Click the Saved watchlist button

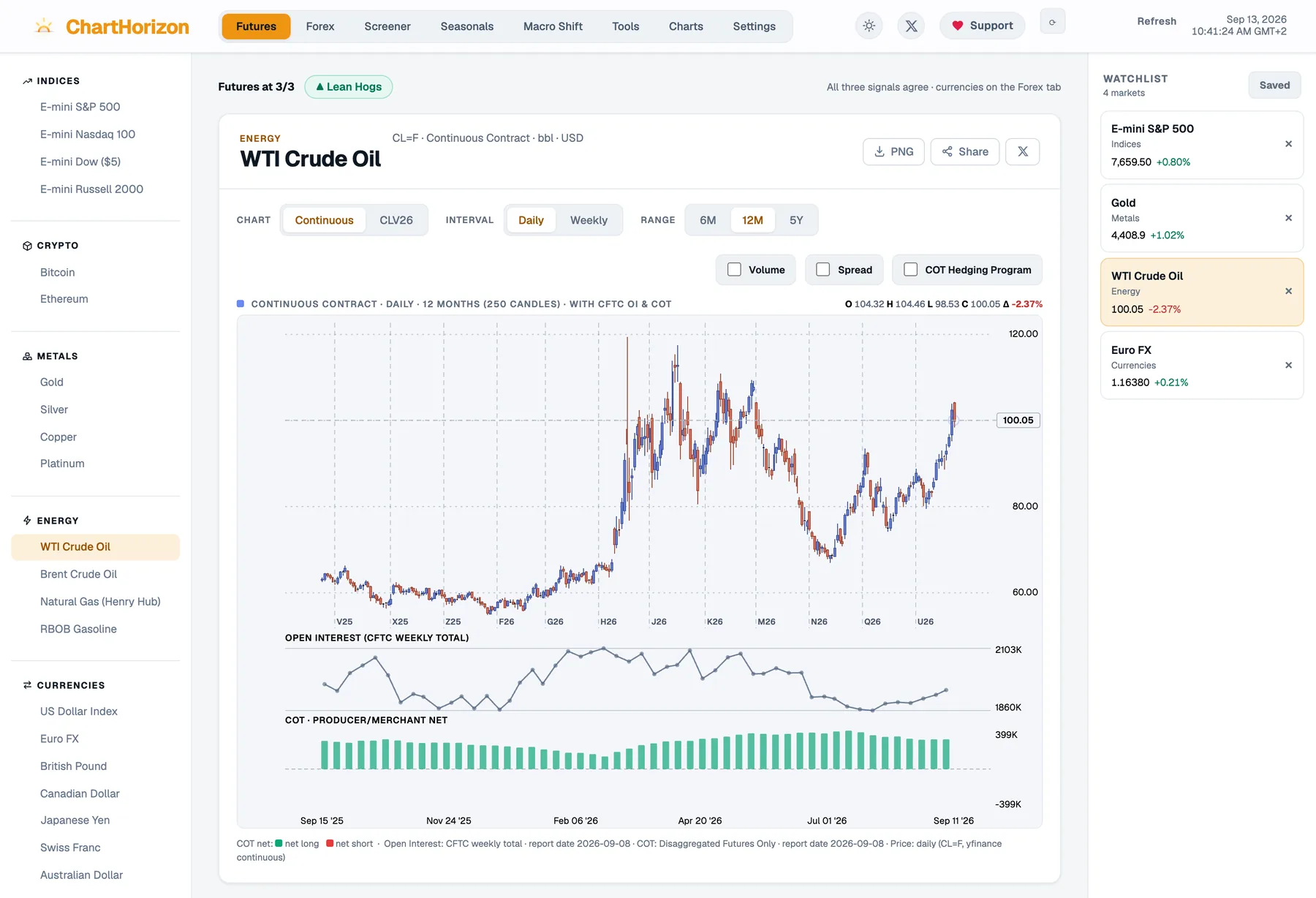tap(1274, 86)
